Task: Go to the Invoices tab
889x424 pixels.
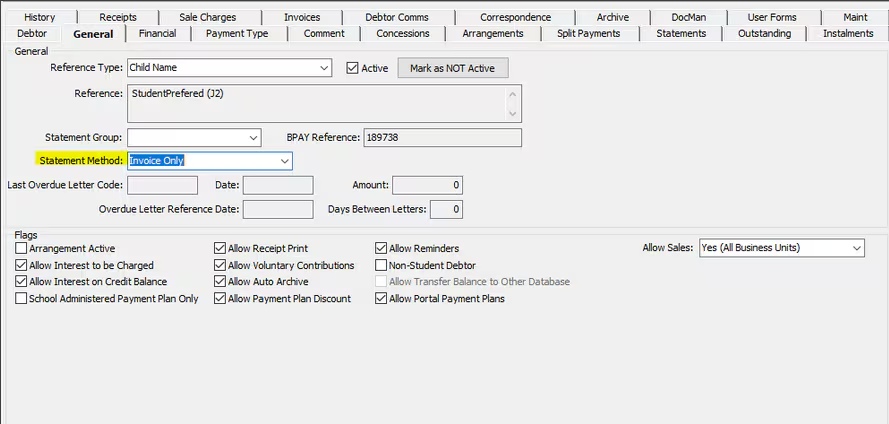Action: pyautogui.click(x=302, y=17)
